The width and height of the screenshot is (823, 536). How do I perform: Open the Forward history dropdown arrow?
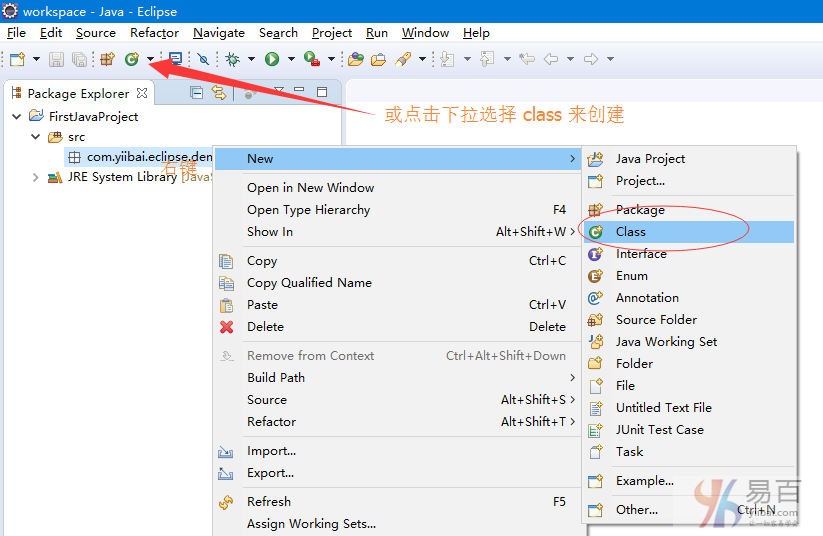pos(610,59)
